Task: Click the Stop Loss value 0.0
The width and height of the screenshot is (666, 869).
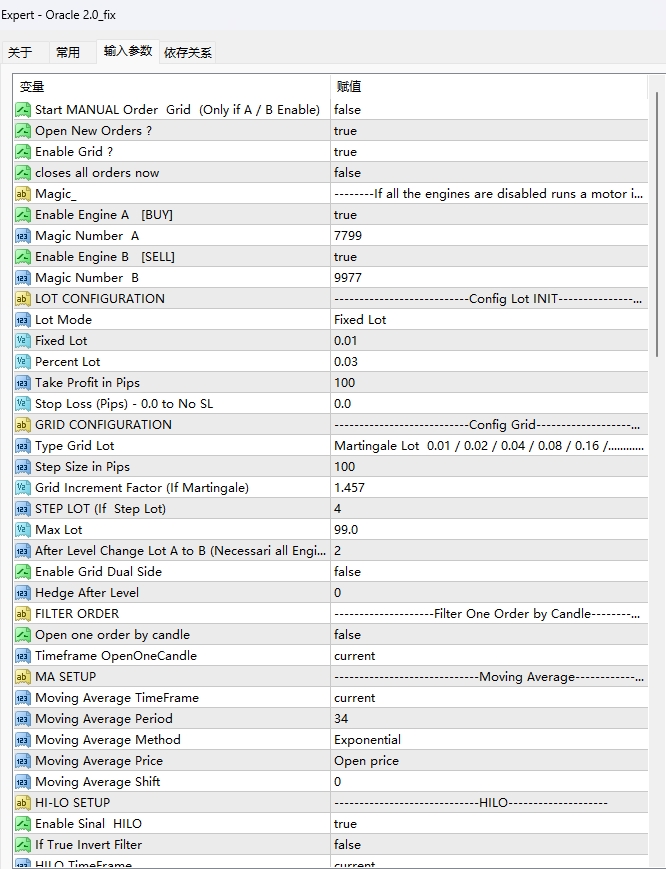Action: 489,404
